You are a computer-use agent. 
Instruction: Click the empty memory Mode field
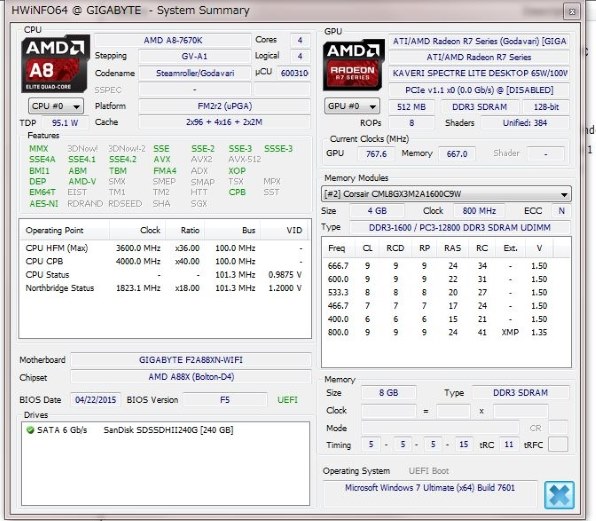pos(440,428)
